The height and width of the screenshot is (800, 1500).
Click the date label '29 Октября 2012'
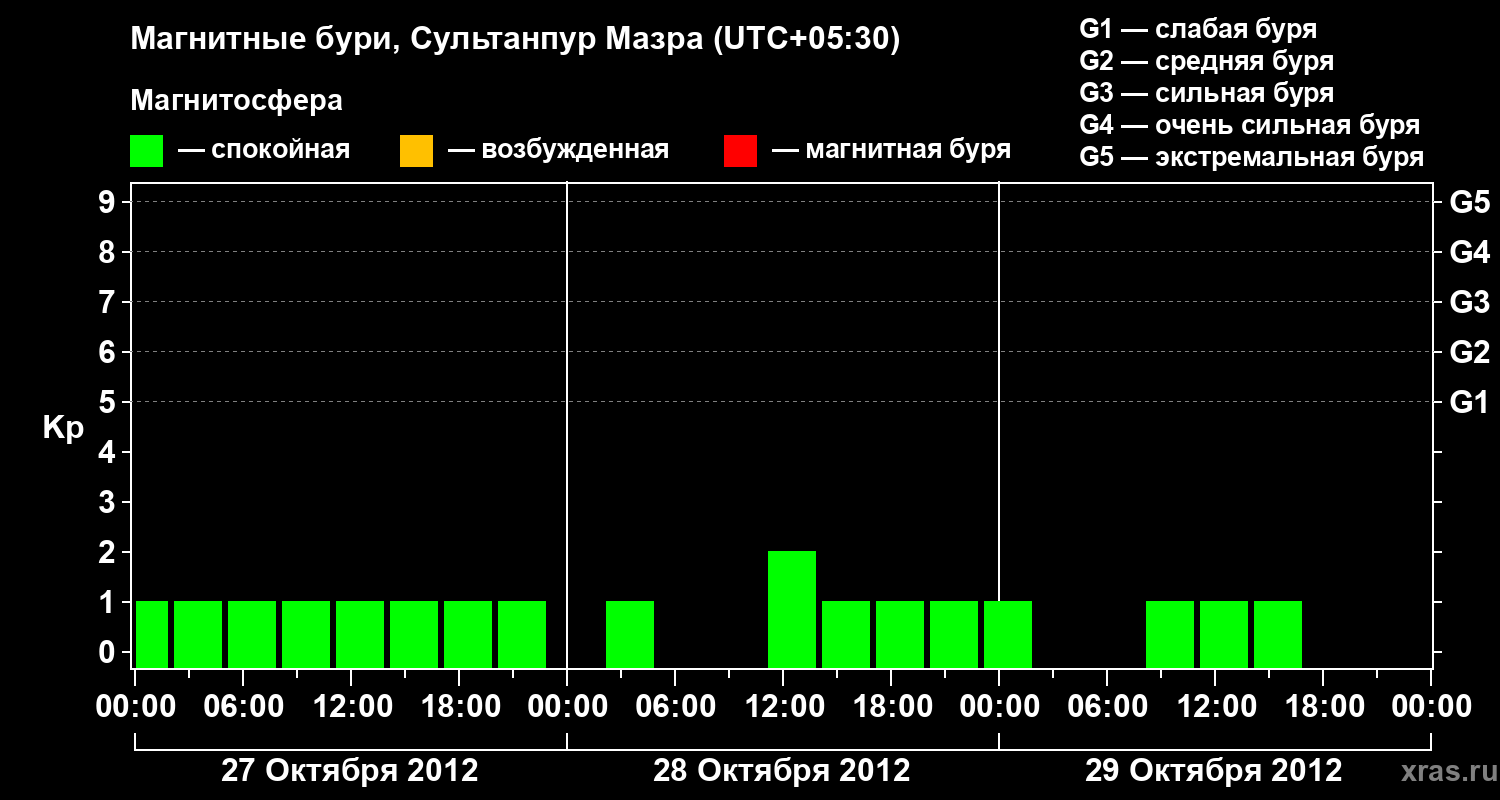(x=1214, y=771)
